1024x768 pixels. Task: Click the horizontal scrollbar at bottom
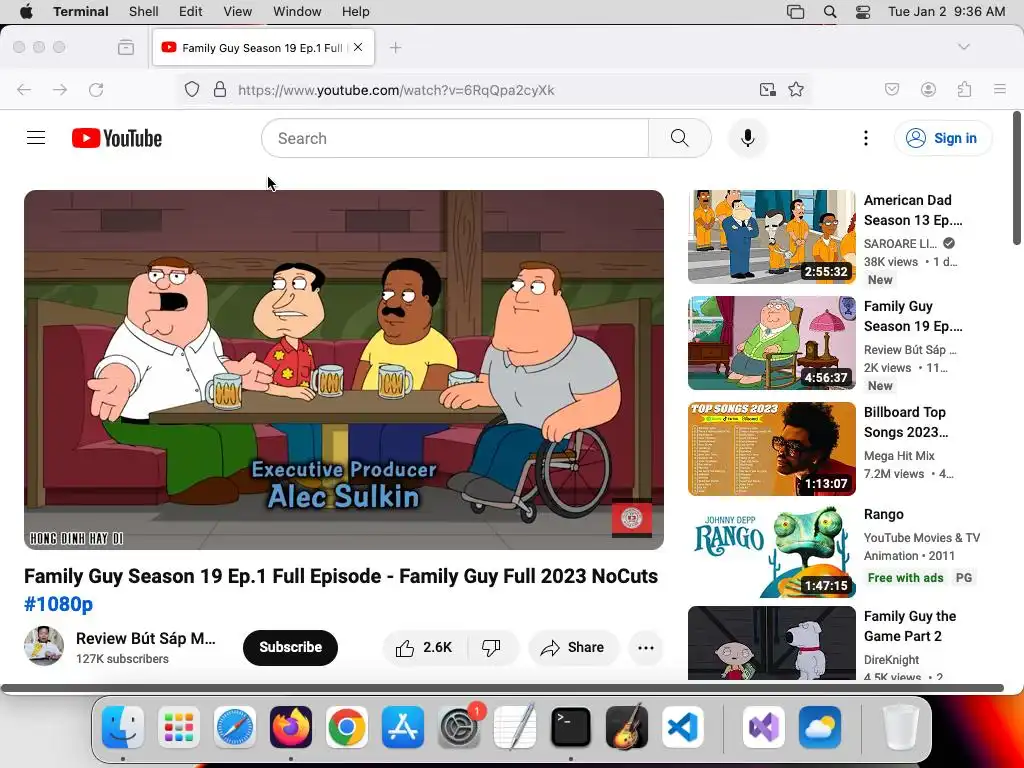[x=502, y=688]
